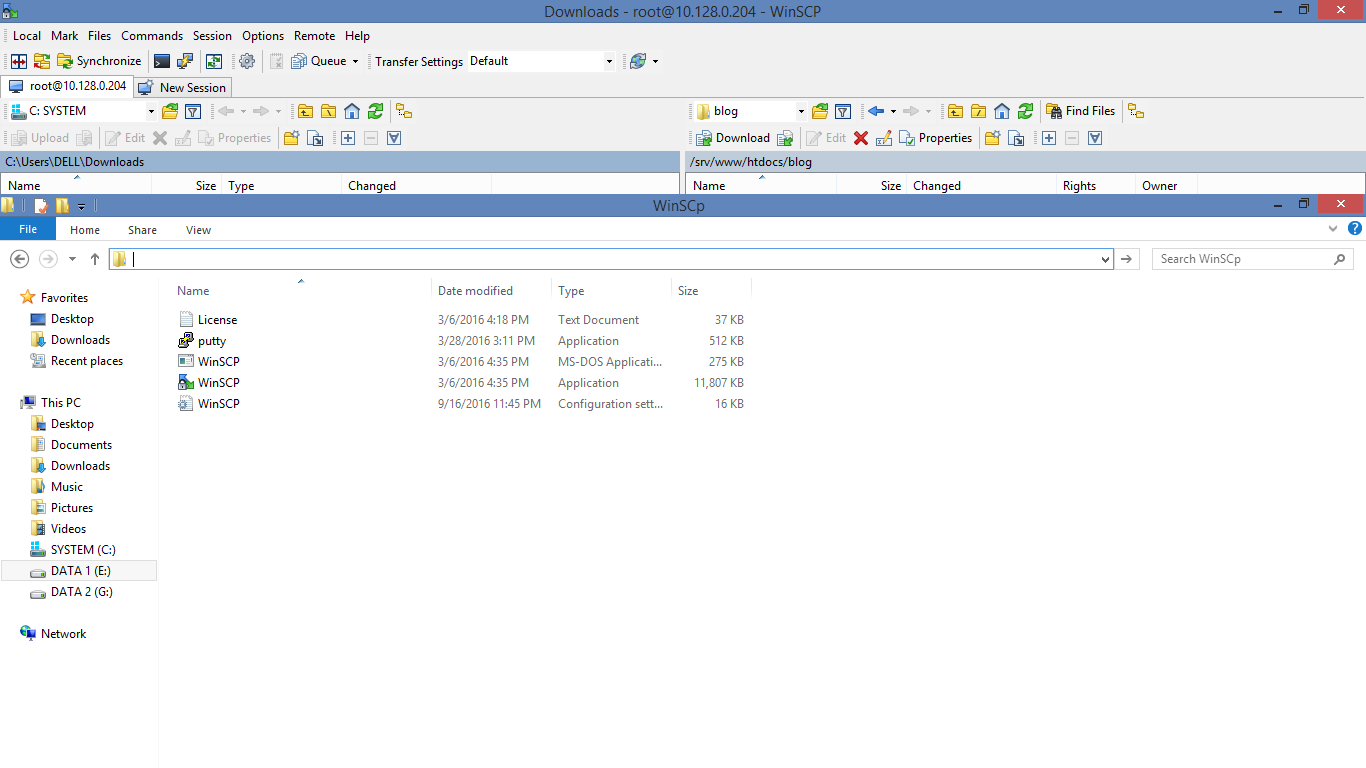Go to remote parent directory icon
Viewport: 1366px width, 768px height.
coord(955,111)
